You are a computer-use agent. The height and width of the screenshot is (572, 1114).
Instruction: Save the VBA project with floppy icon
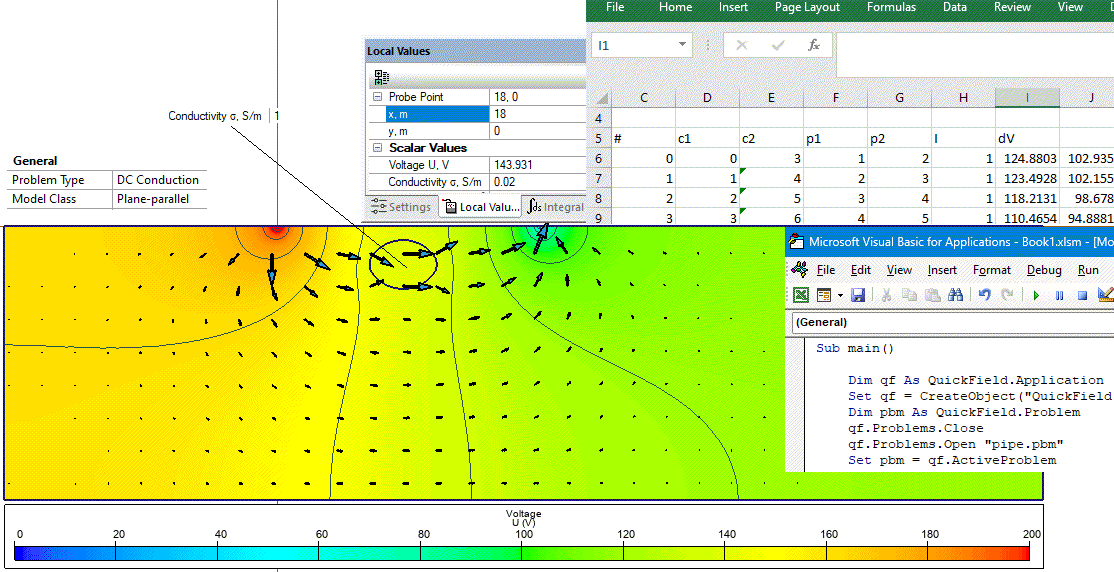pos(858,295)
